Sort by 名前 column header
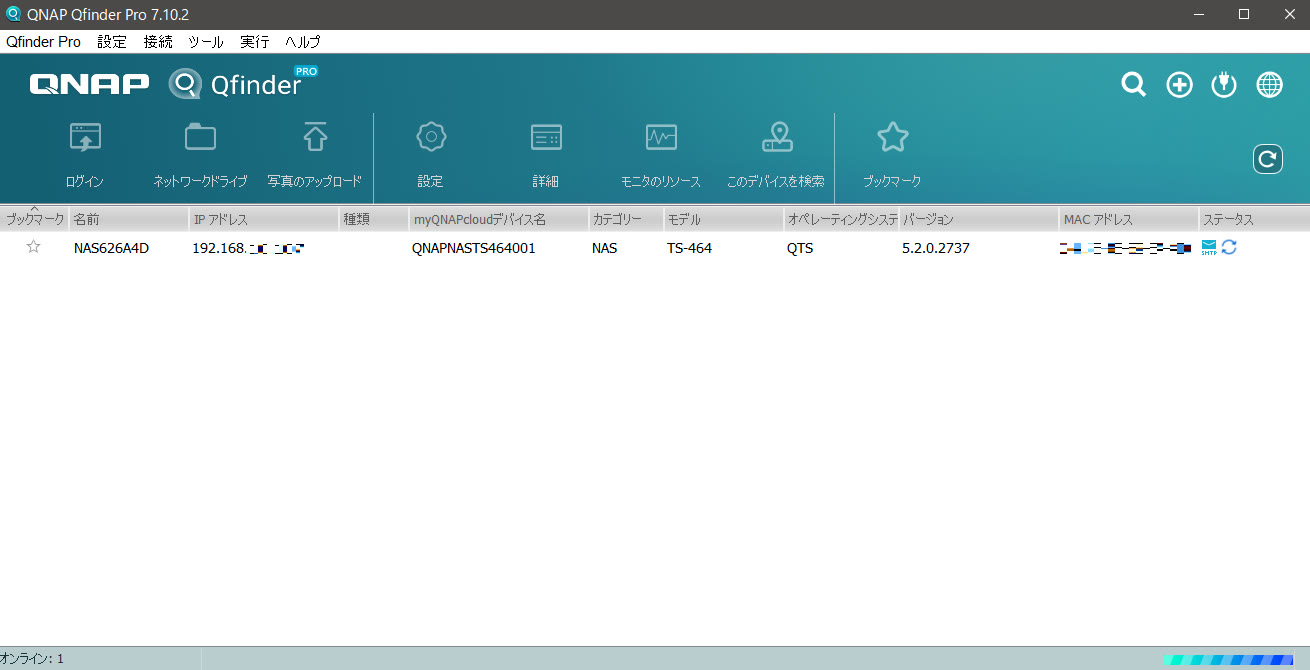This screenshot has width=1310, height=670. pyautogui.click(x=128, y=219)
